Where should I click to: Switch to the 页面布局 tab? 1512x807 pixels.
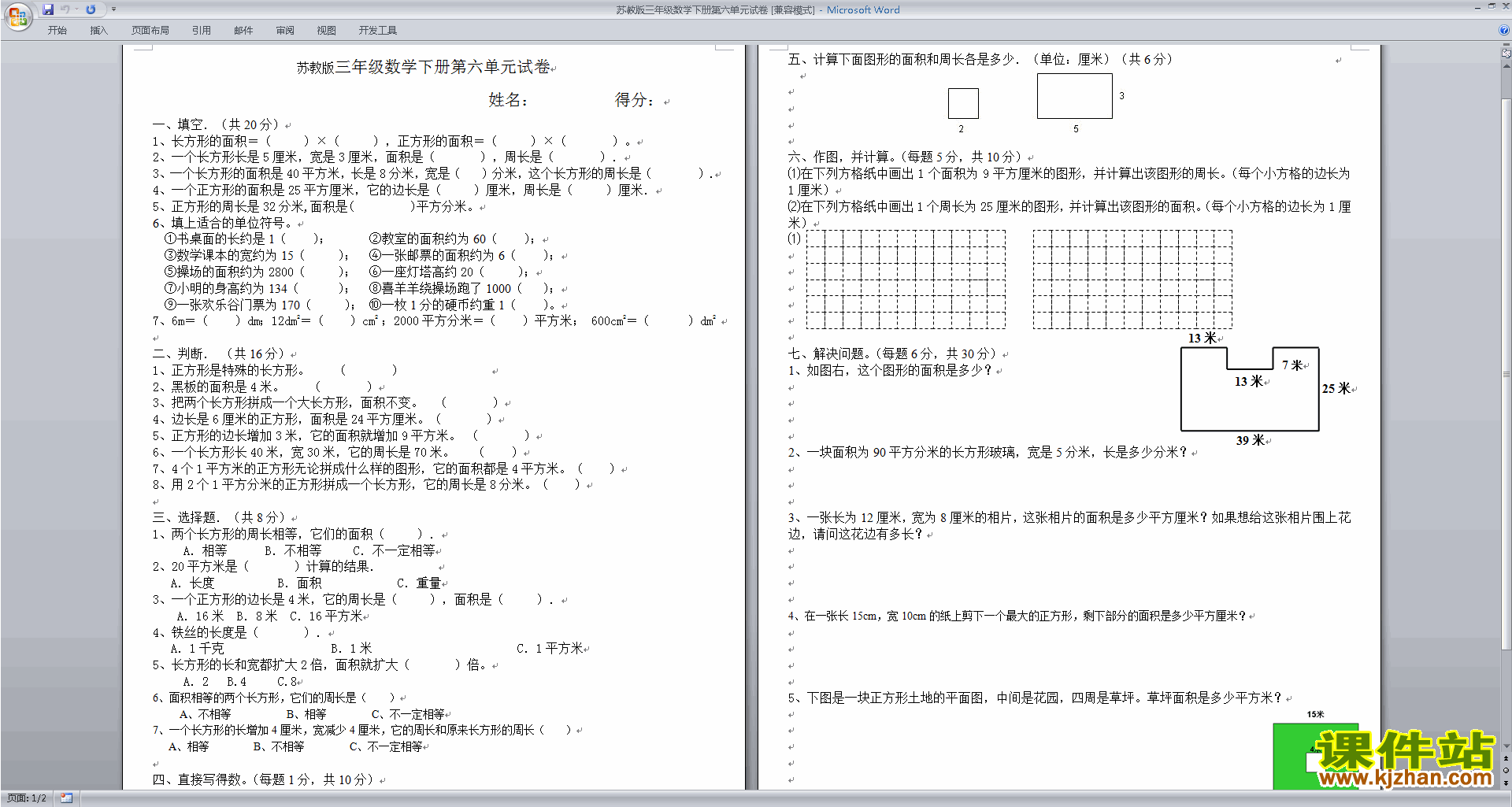tap(150, 31)
